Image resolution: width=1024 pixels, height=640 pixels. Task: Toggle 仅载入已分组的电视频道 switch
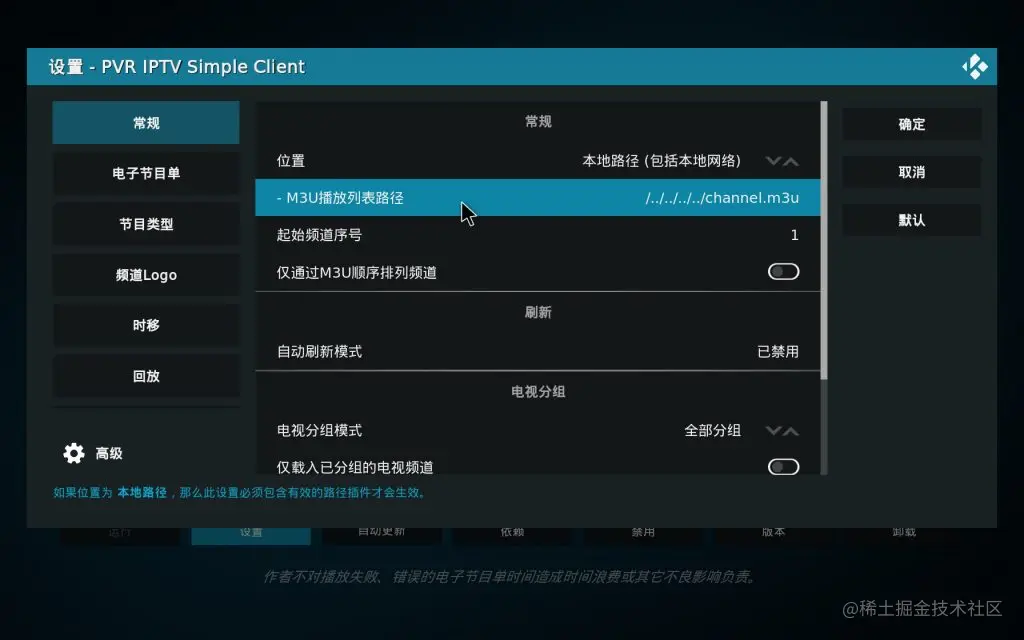tap(783, 467)
